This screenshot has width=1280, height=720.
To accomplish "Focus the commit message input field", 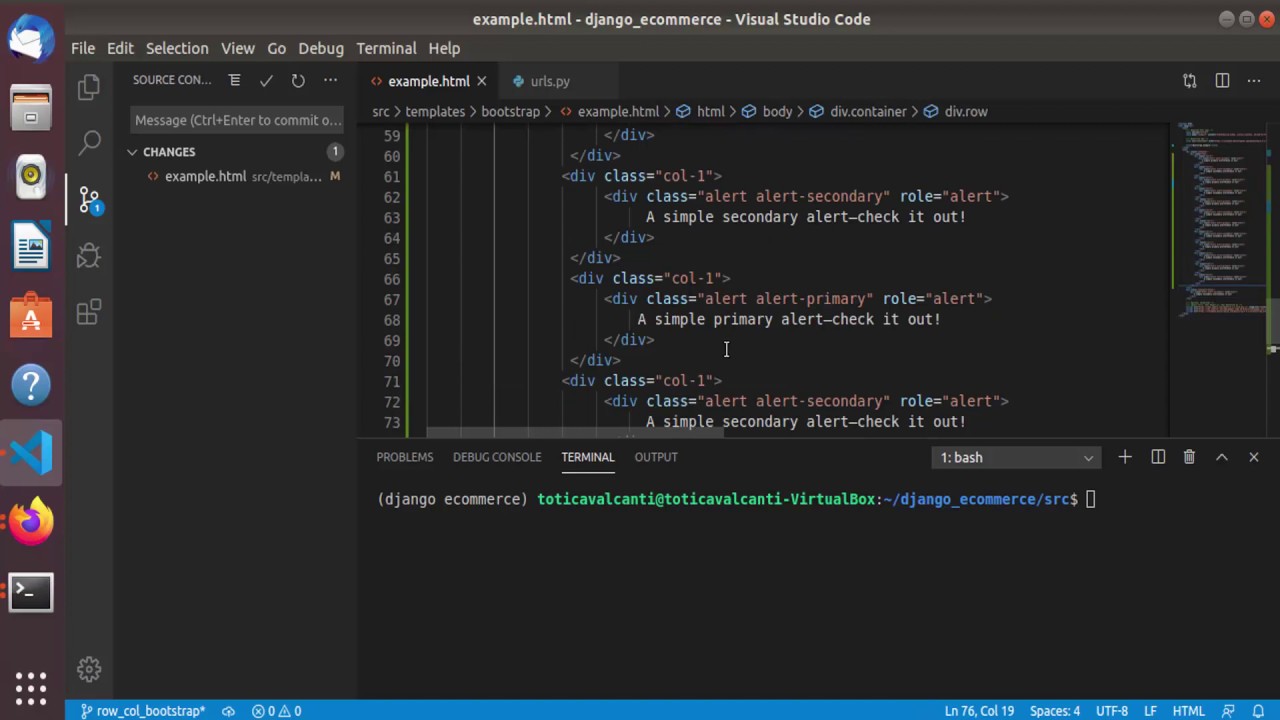I will click(x=238, y=120).
